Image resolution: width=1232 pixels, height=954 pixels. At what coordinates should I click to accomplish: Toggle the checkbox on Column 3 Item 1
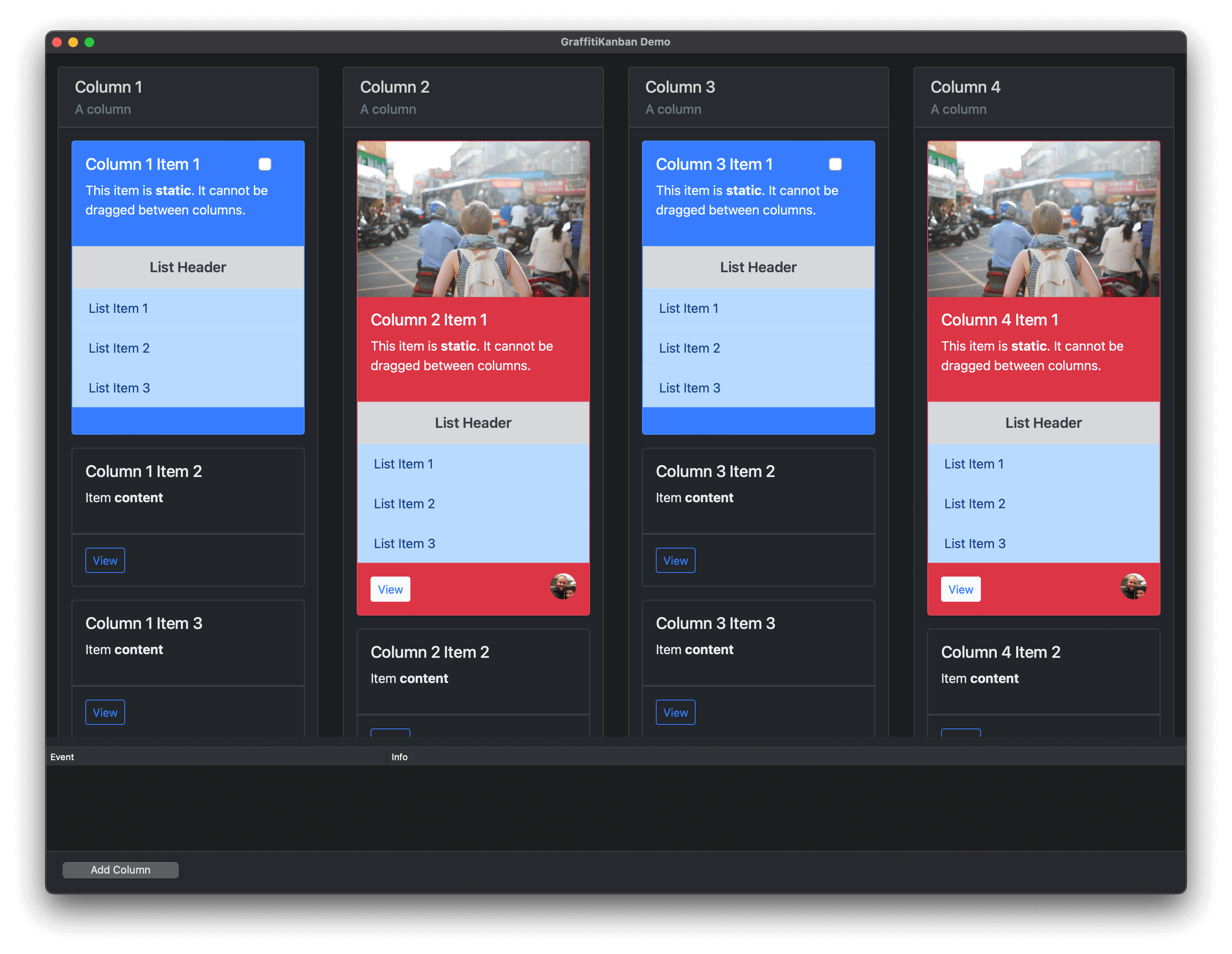(835, 164)
